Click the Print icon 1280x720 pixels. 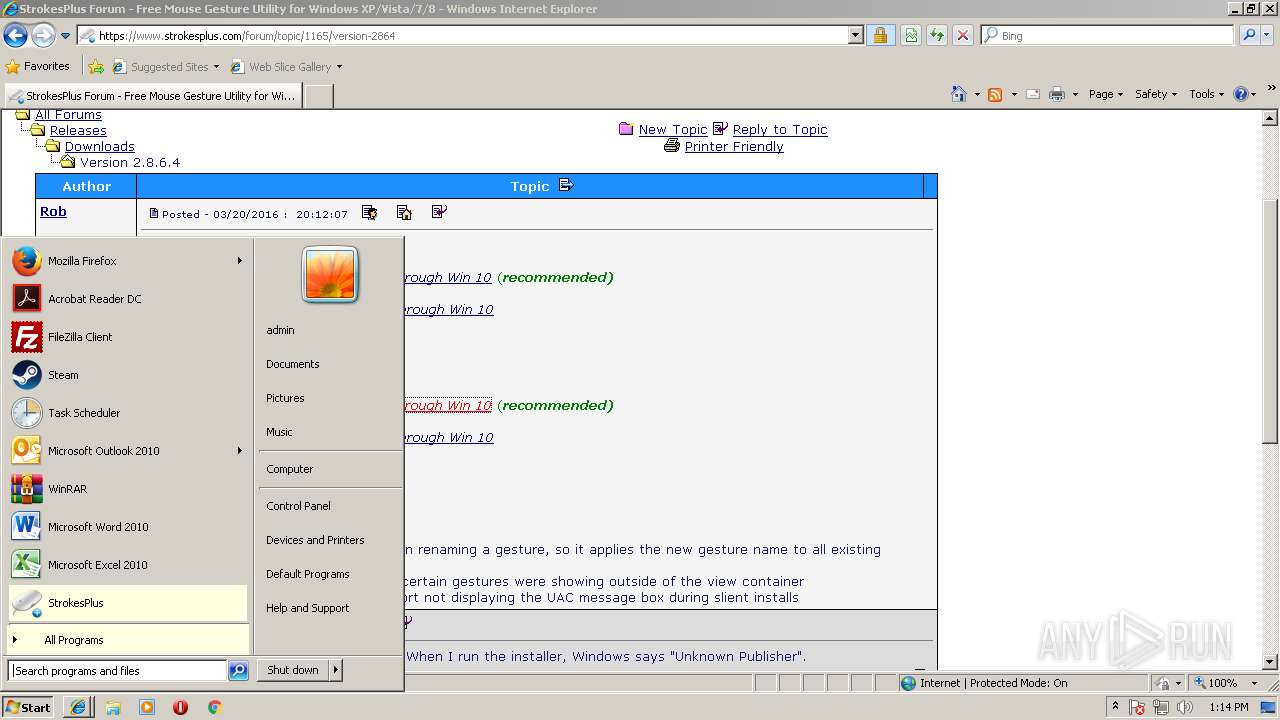pyautogui.click(x=1058, y=94)
